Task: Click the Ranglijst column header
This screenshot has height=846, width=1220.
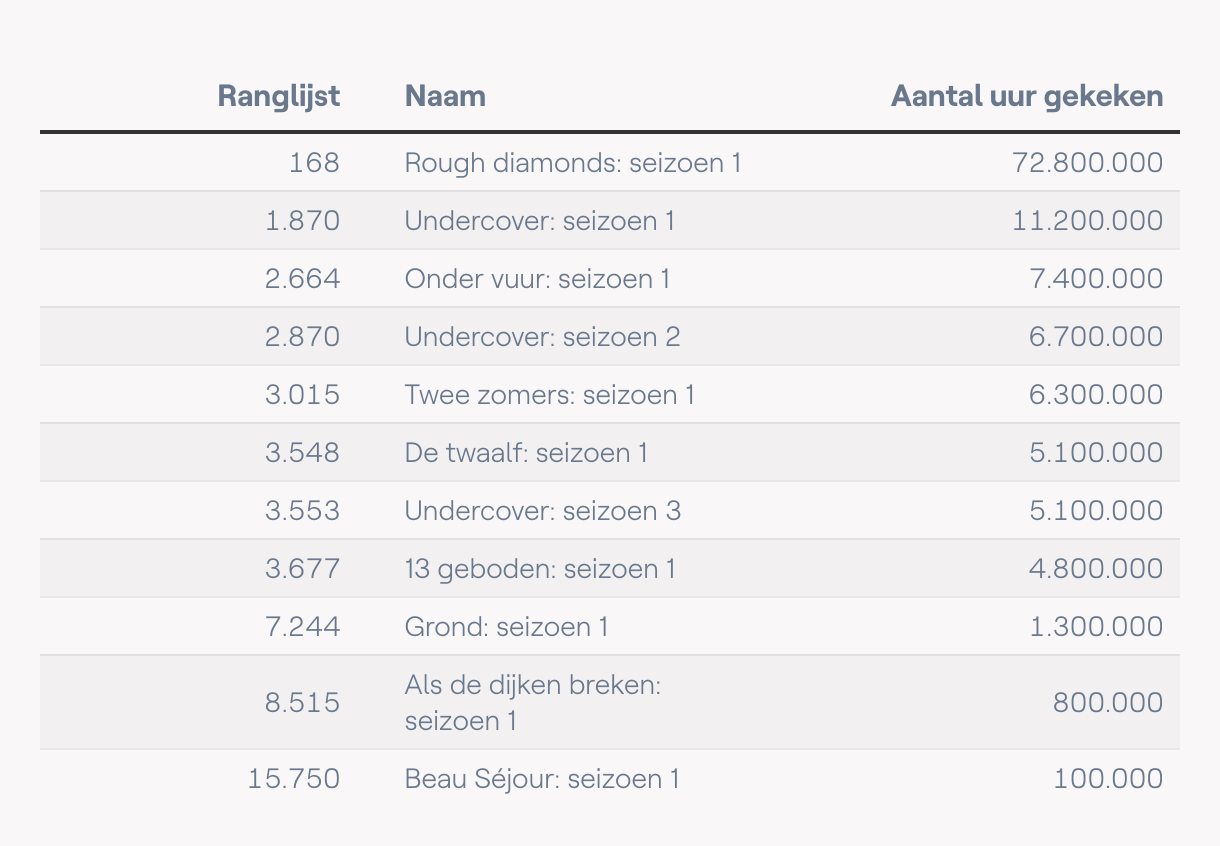Action: click(x=279, y=97)
